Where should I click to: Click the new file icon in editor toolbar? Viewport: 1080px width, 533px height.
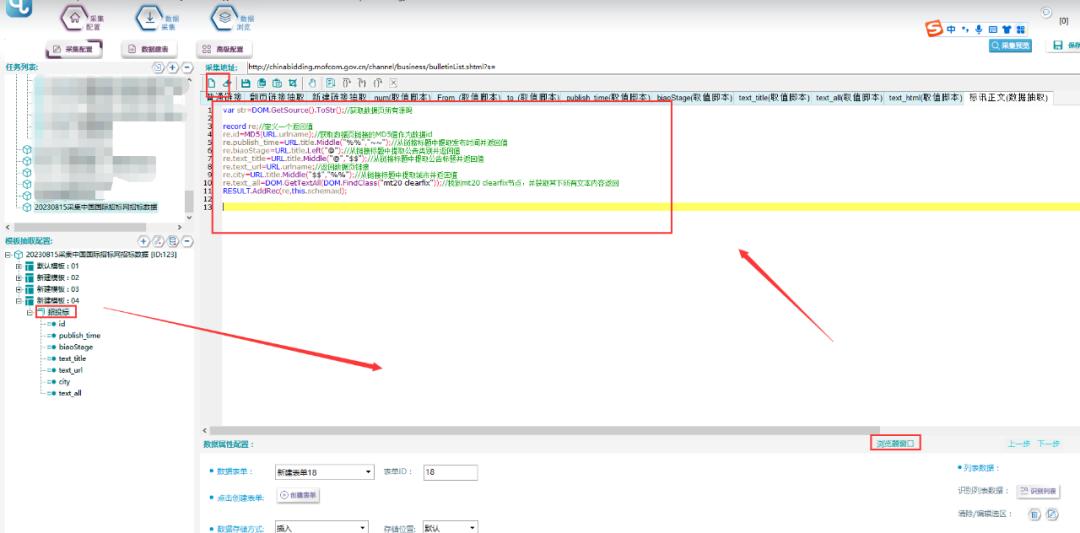[x=211, y=82]
